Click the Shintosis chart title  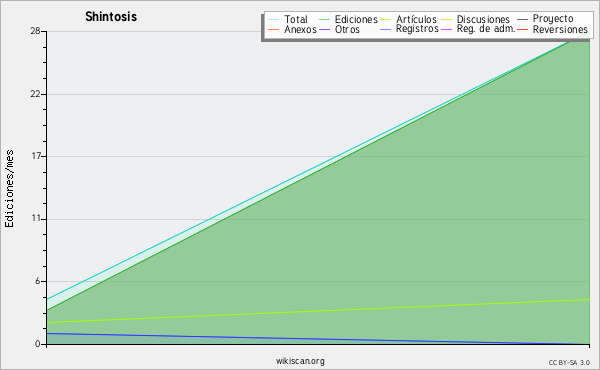pos(111,17)
